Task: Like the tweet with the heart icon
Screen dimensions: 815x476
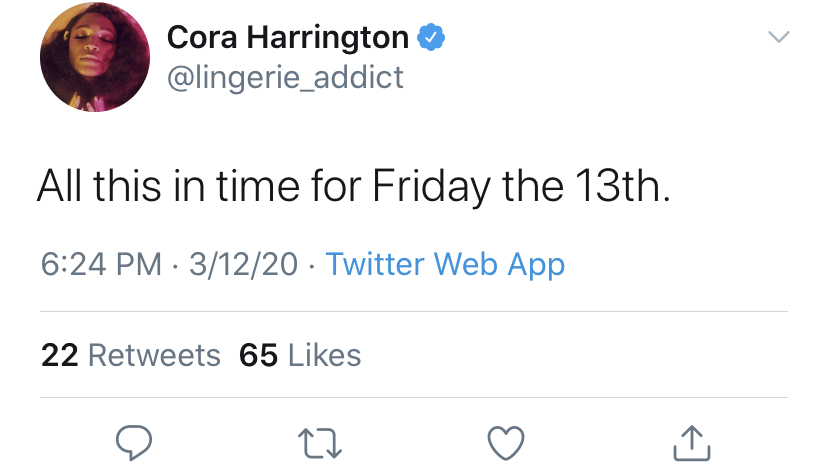Action: [506, 443]
